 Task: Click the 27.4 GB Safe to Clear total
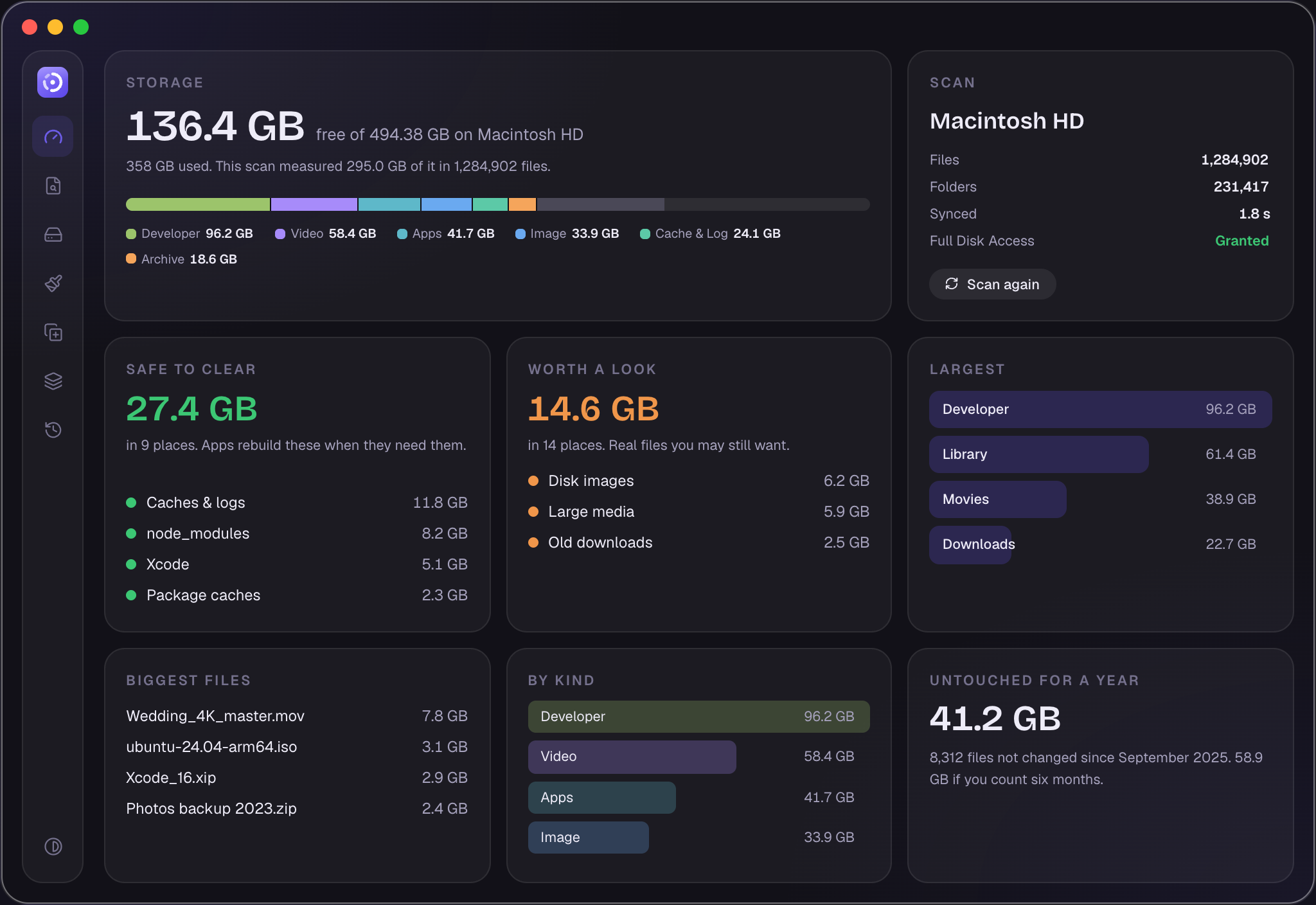coord(191,409)
